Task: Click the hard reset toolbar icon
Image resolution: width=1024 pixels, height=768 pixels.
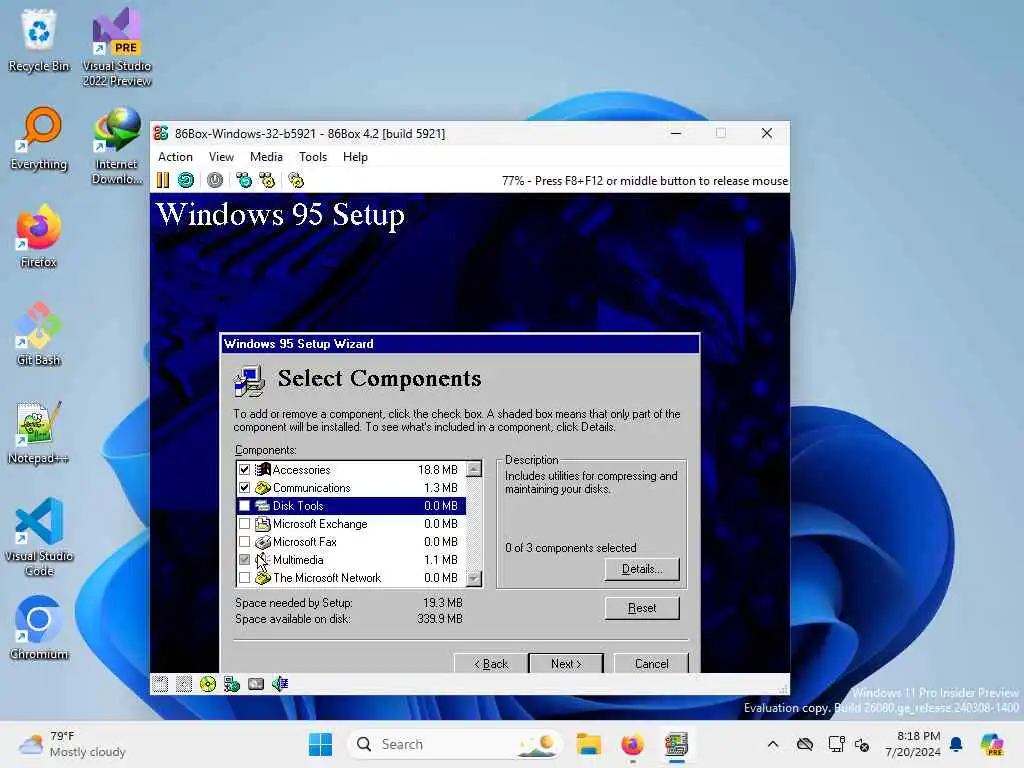Action: coord(186,180)
